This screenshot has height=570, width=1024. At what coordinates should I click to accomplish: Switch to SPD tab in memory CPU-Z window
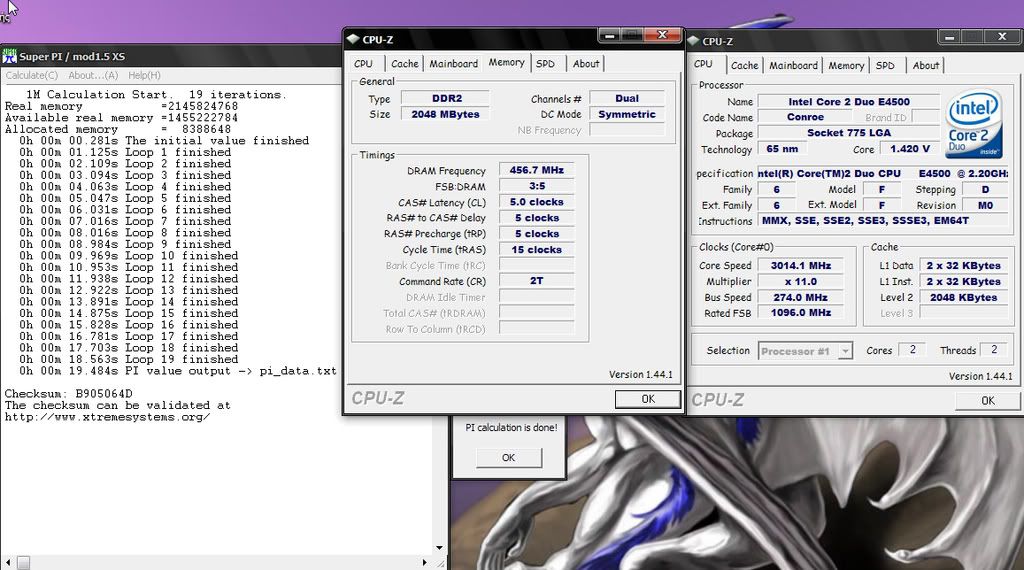pyautogui.click(x=545, y=64)
